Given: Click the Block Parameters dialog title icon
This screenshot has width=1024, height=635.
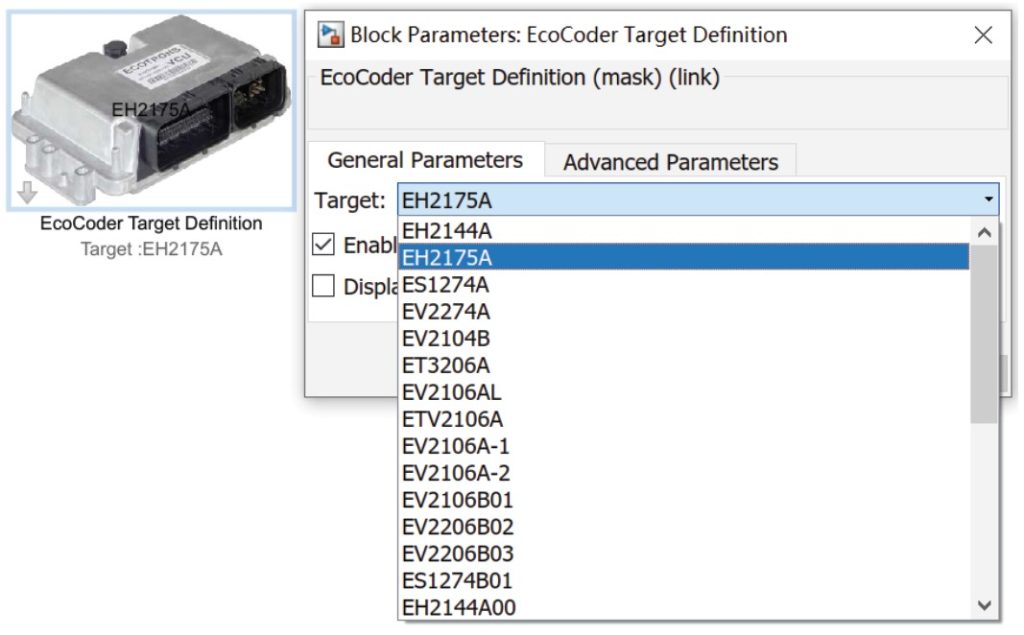Looking at the screenshot, I should (x=330, y=35).
